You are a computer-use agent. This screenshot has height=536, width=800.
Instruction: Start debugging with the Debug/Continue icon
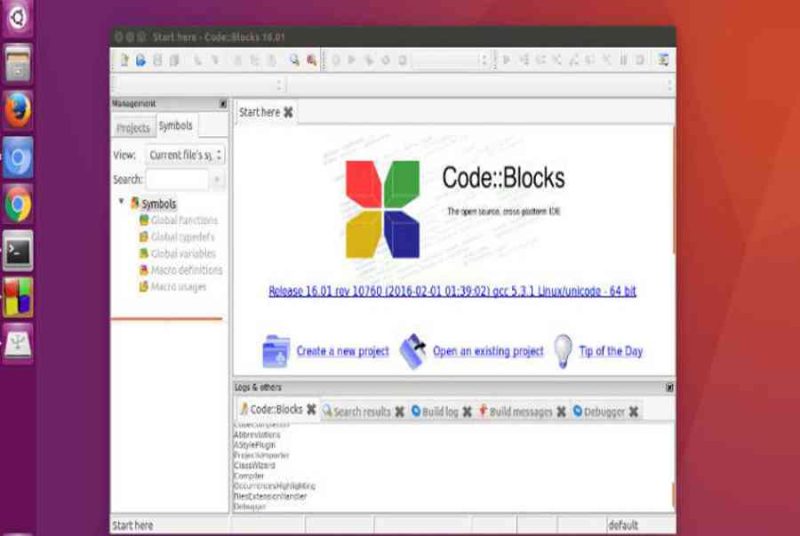507,60
